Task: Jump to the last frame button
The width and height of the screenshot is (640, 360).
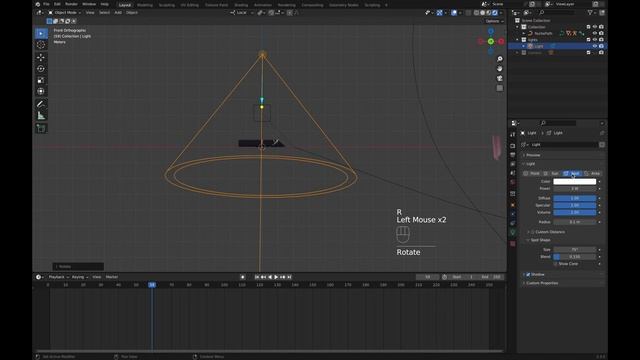Action: [289, 277]
